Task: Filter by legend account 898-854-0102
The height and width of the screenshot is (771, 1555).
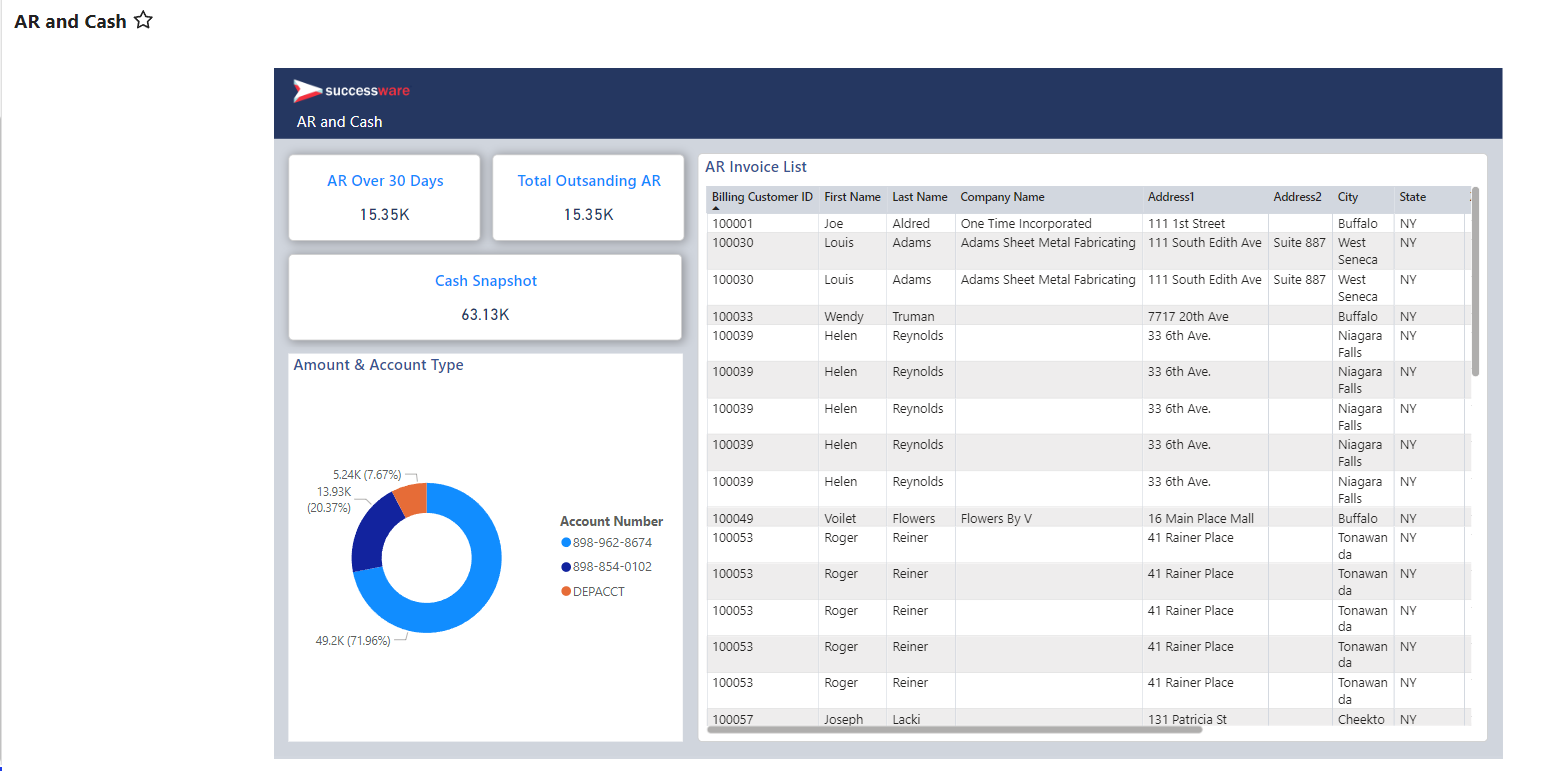Action: pos(606,567)
